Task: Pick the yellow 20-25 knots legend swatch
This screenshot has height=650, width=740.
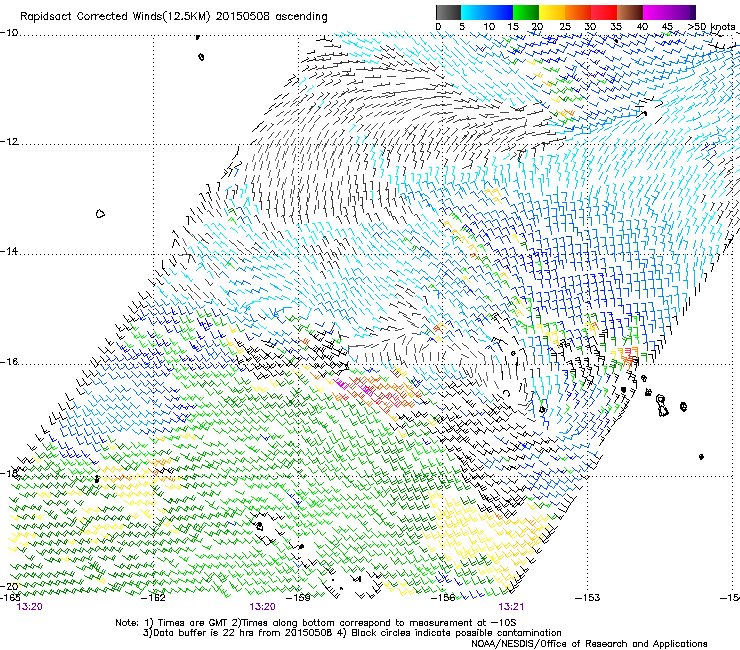Action: tap(552, 12)
